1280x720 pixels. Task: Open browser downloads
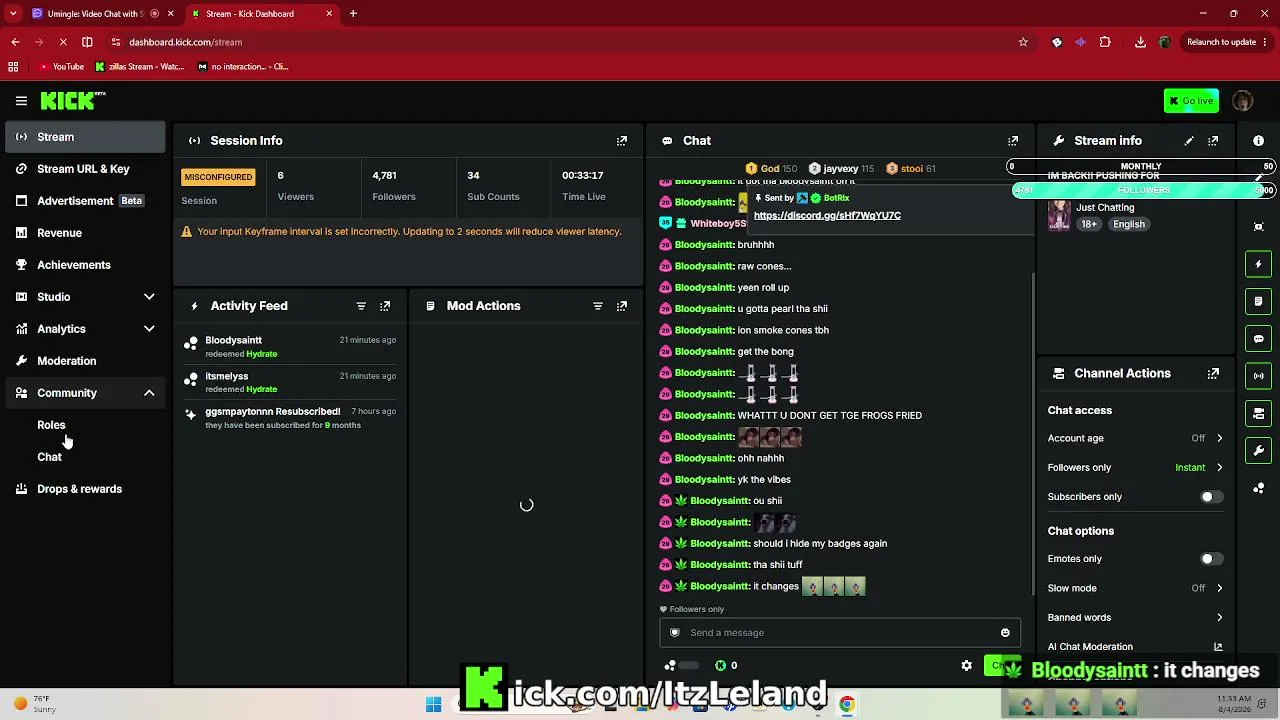[1140, 42]
